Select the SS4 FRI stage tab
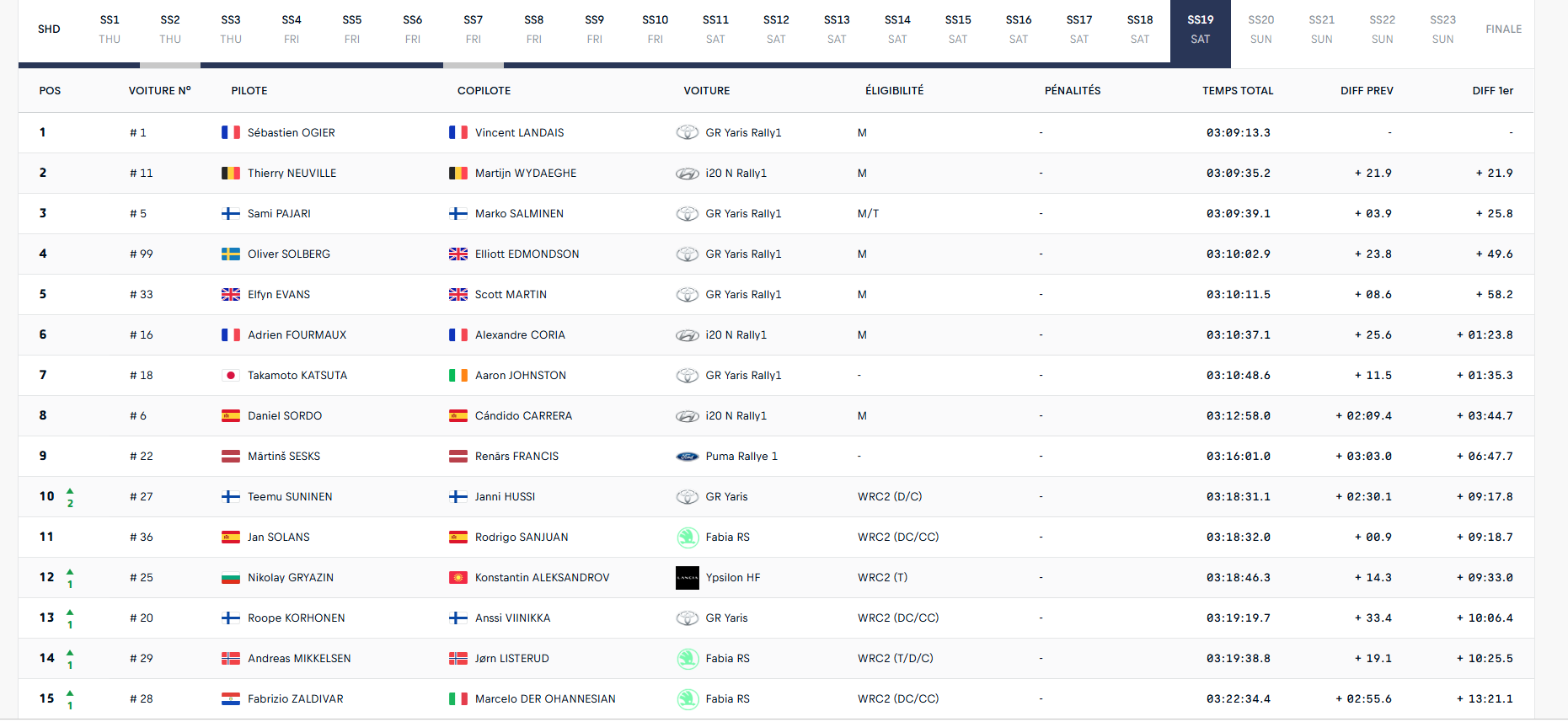This screenshot has width=1568, height=722. [x=292, y=29]
